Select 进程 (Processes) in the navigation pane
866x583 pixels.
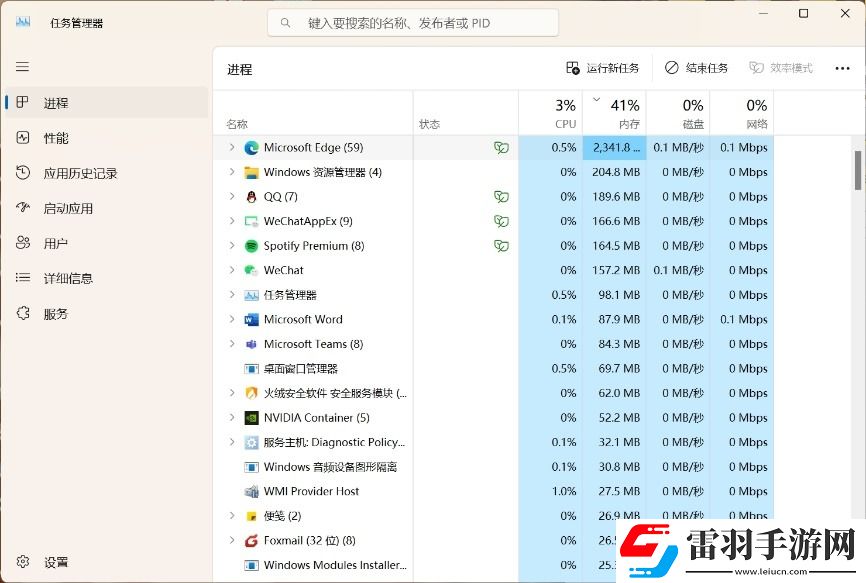[x=60, y=102]
